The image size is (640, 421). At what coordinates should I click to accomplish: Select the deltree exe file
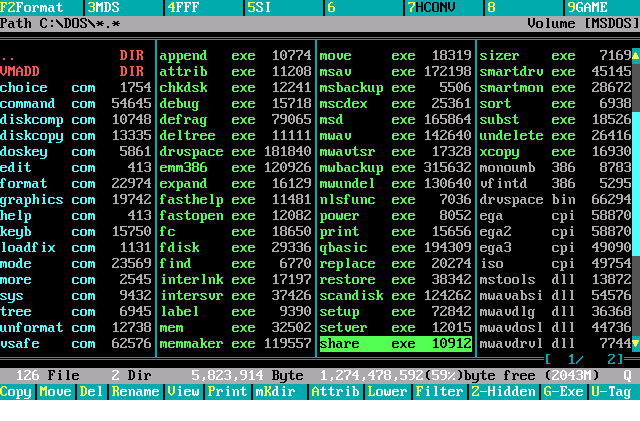(236, 135)
